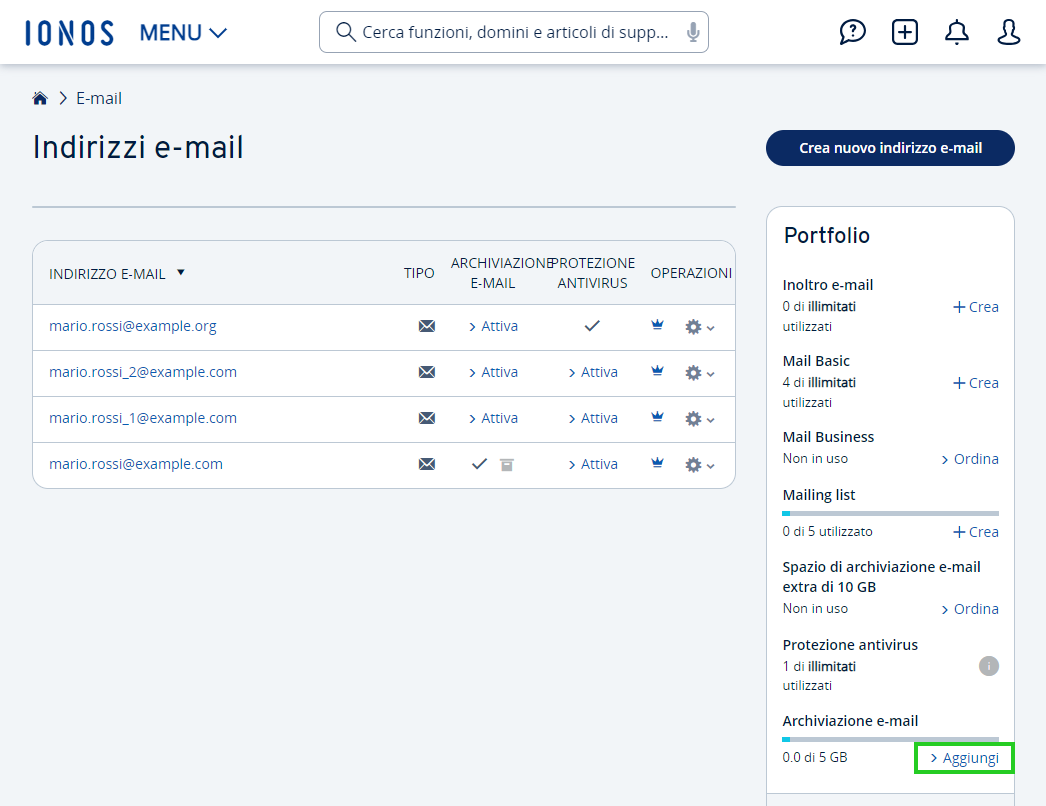1046x806 pixels.
Task: Click Crea next to Inoltro e-mail
Action: (x=976, y=307)
